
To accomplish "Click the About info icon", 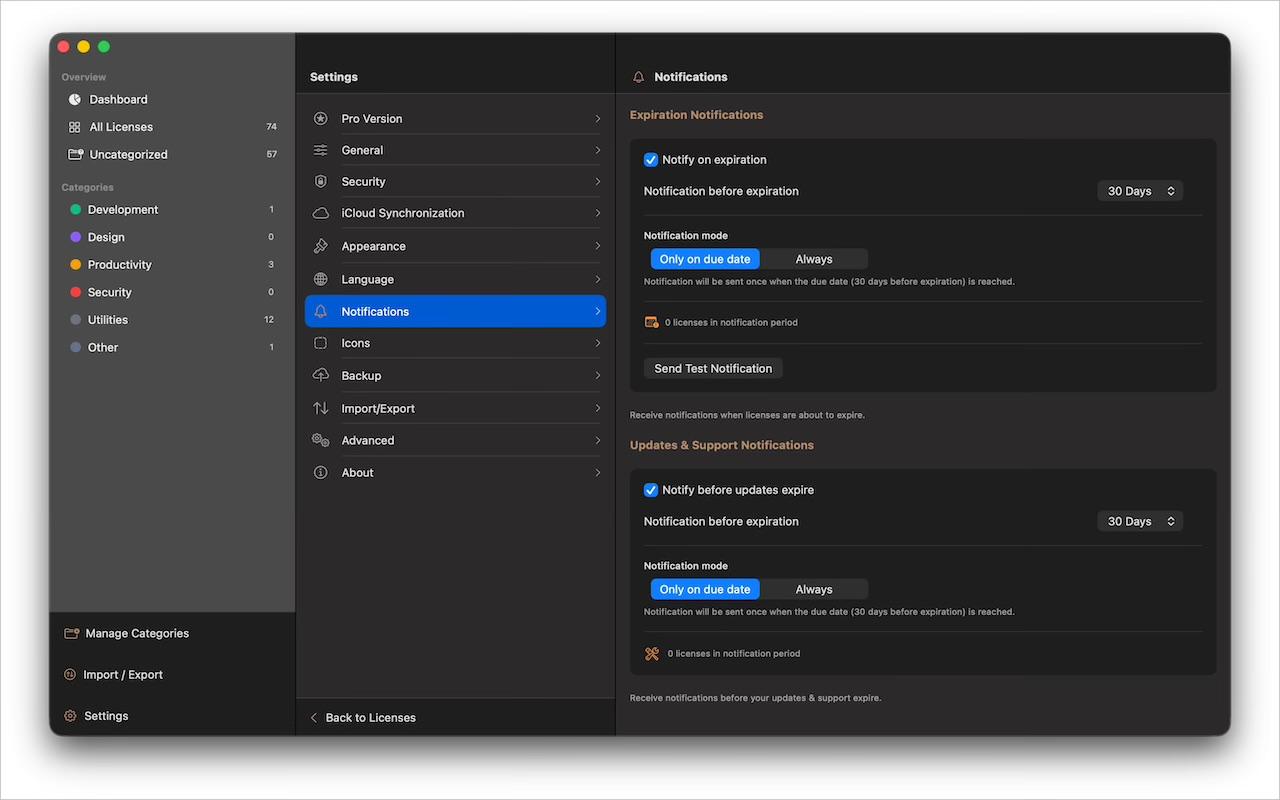I will 321,473.
